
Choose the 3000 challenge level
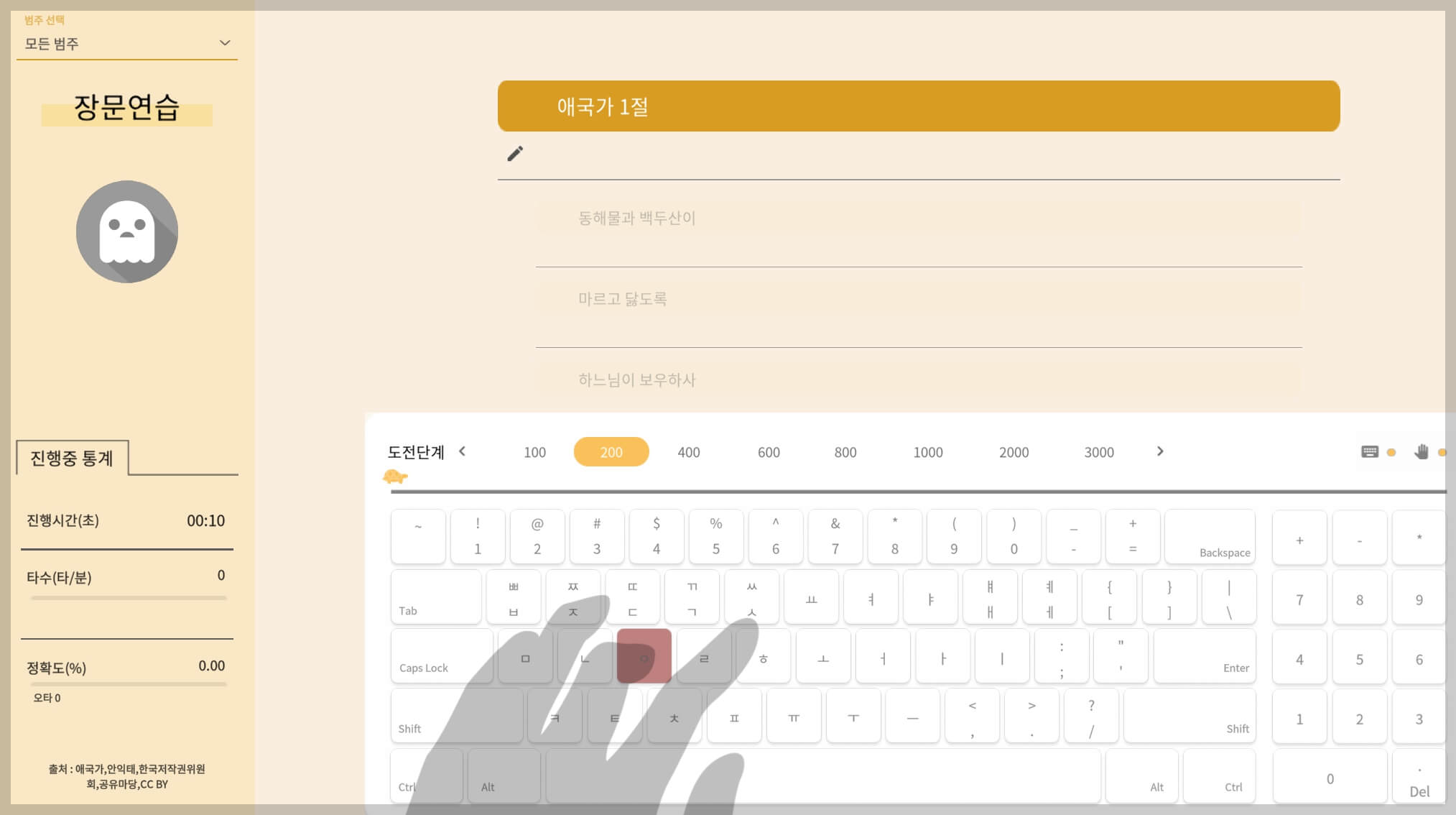pyautogui.click(x=1098, y=452)
